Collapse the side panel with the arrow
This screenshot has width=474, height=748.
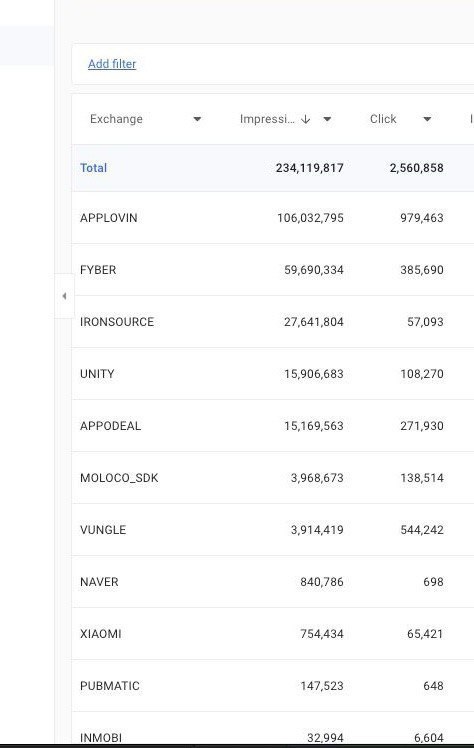pyautogui.click(x=64, y=296)
